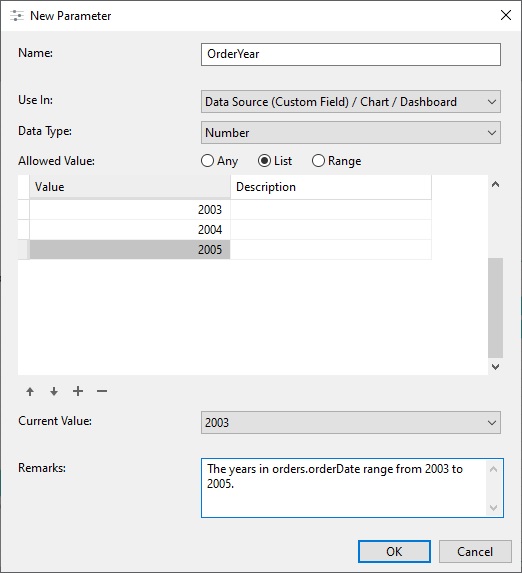Screen dimensions: 522x573
Task: Click the value list scrollbar thumb
Action: click(x=495, y=308)
